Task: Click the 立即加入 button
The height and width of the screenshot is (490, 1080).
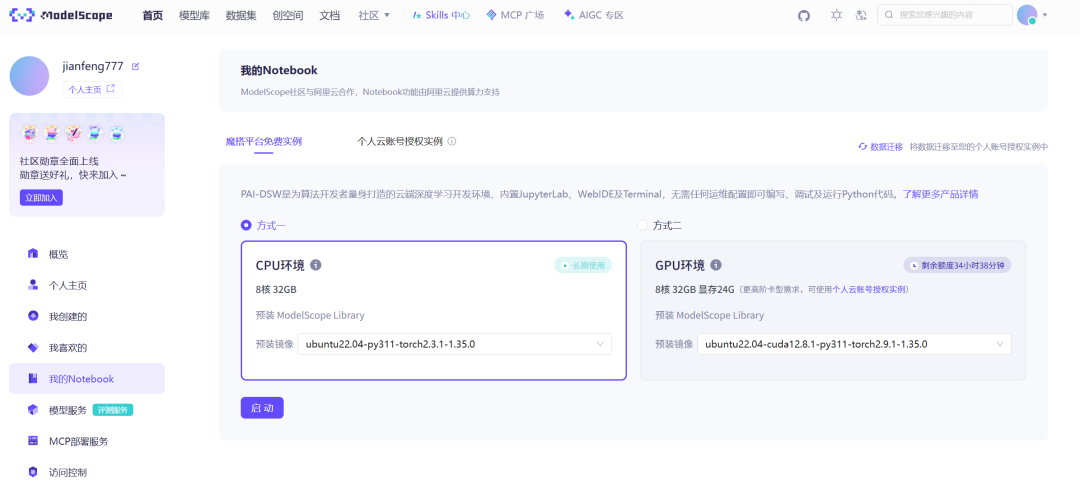Action: click(x=41, y=198)
